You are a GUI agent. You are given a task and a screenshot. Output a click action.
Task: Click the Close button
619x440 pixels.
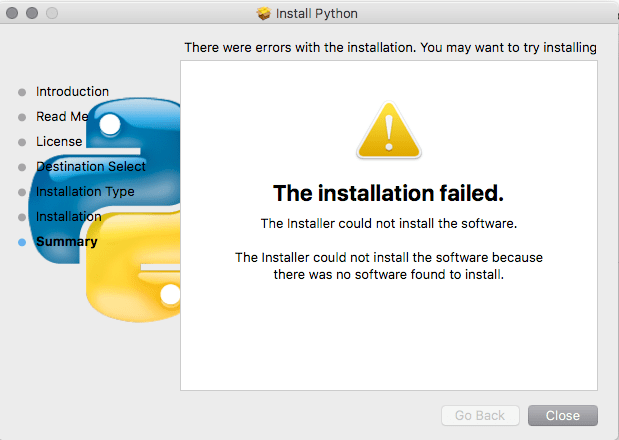pyautogui.click(x=563, y=416)
